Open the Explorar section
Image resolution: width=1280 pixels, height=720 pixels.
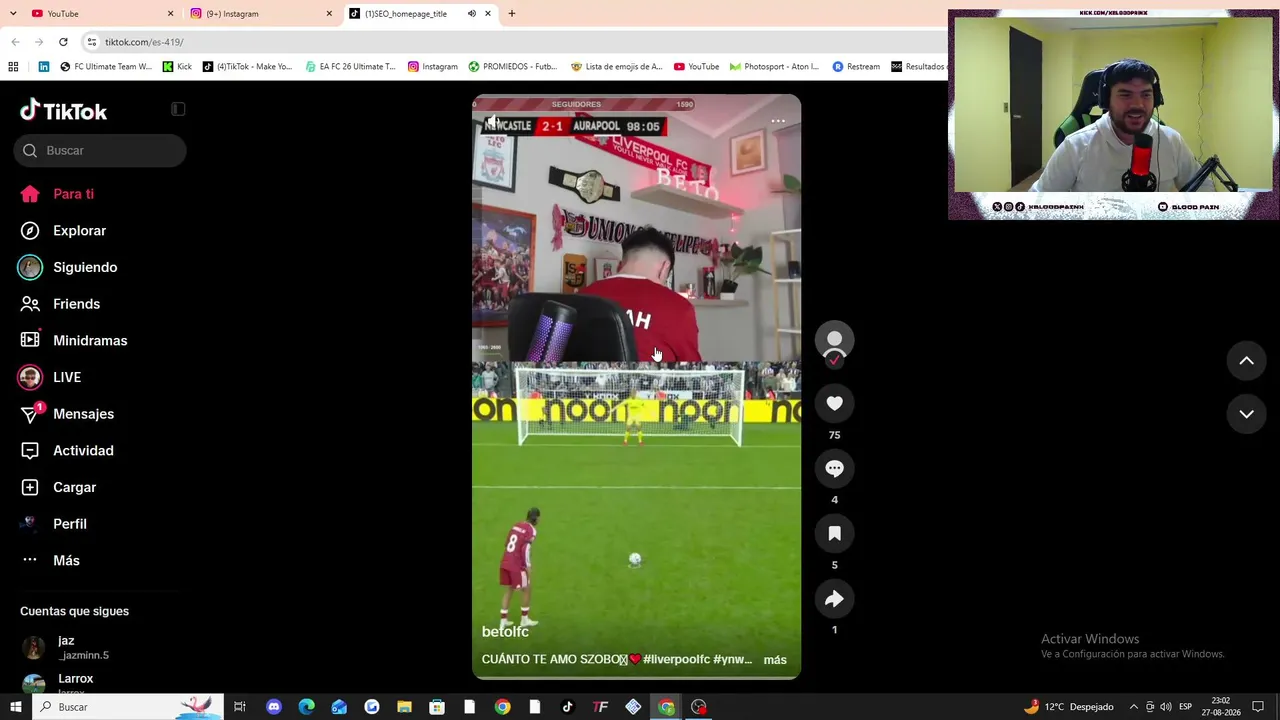click(63, 231)
